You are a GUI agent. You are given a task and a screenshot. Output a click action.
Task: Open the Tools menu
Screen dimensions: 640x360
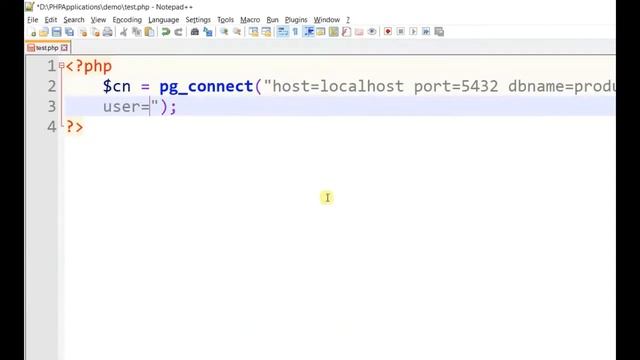pyautogui.click(x=225, y=20)
